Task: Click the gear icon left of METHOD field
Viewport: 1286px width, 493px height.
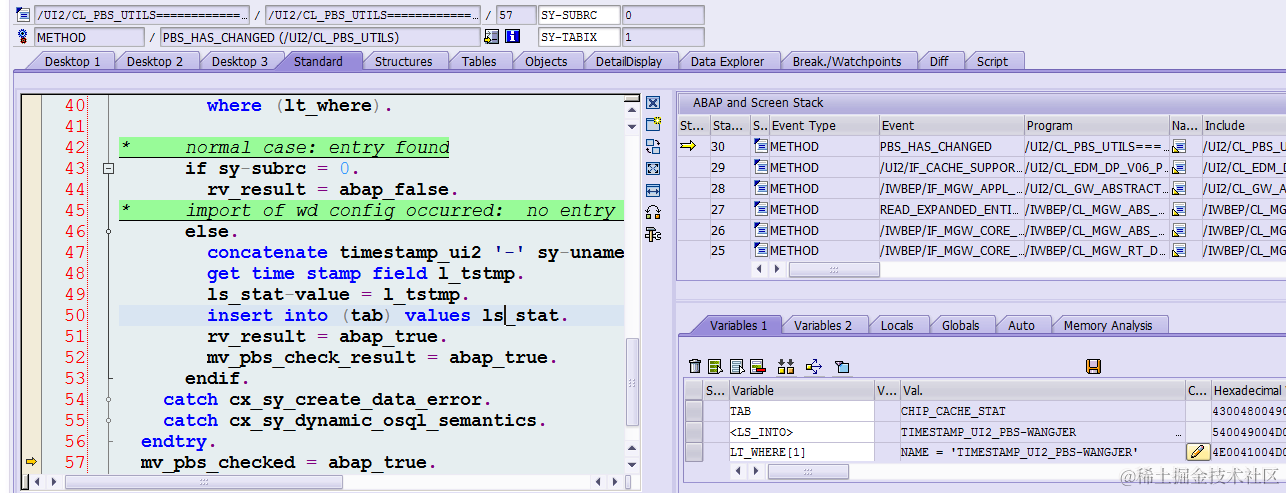Action: pos(23,37)
